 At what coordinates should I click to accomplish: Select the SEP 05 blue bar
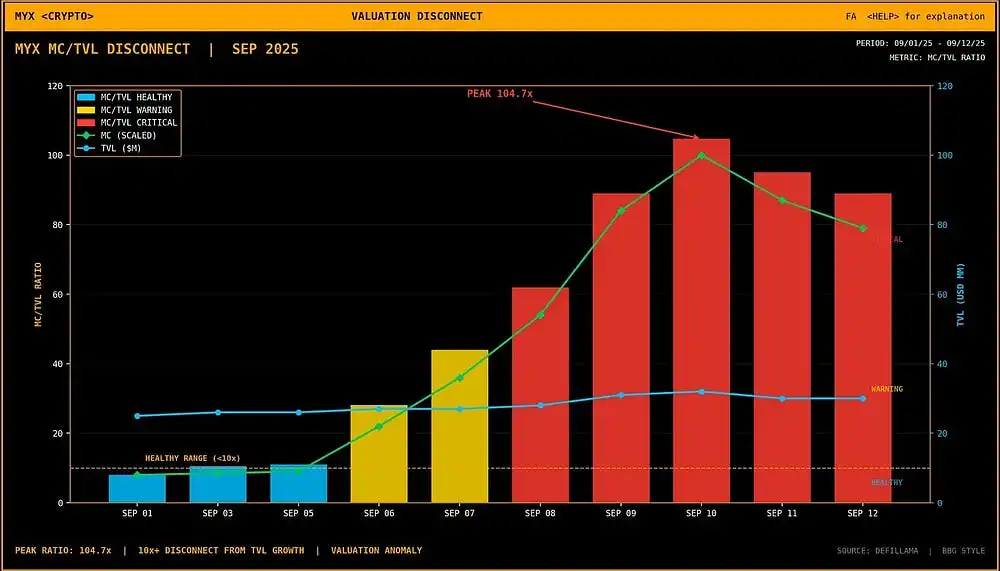click(x=298, y=484)
